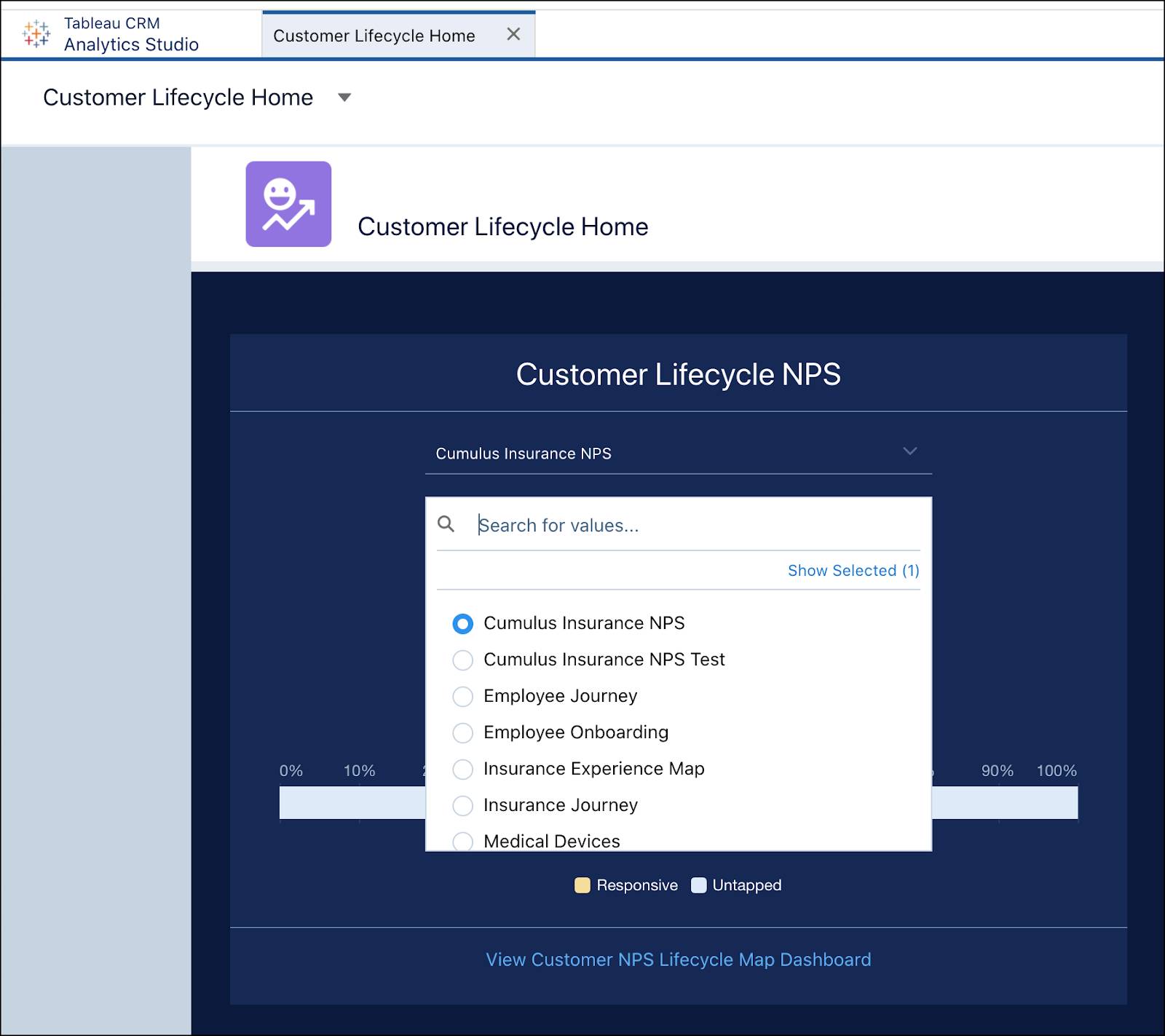The height and width of the screenshot is (1036, 1165).
Task: Click the Analytics Studio header text
Action: pos(131,44)
